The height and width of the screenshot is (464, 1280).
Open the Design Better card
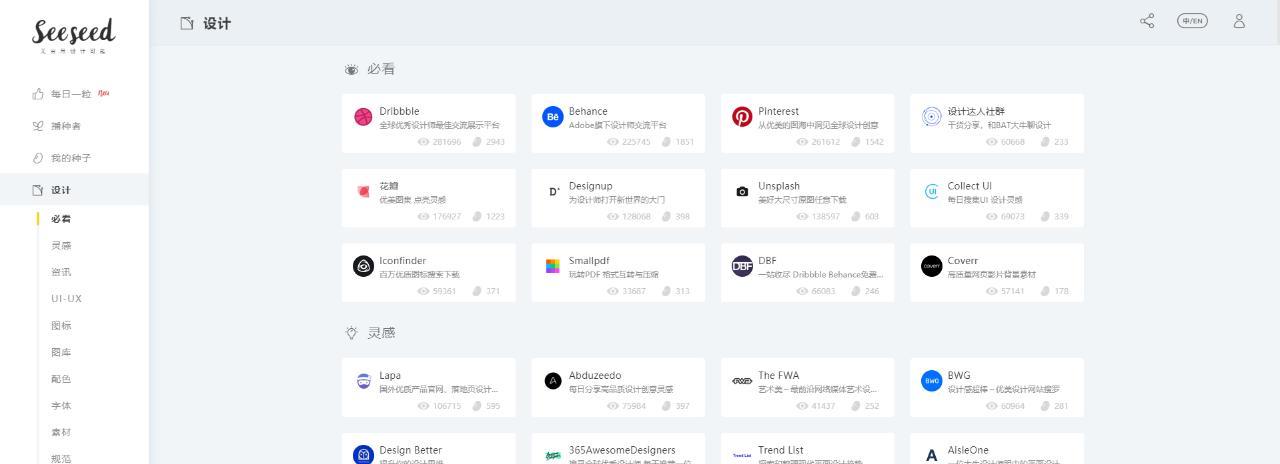point(428,448)
